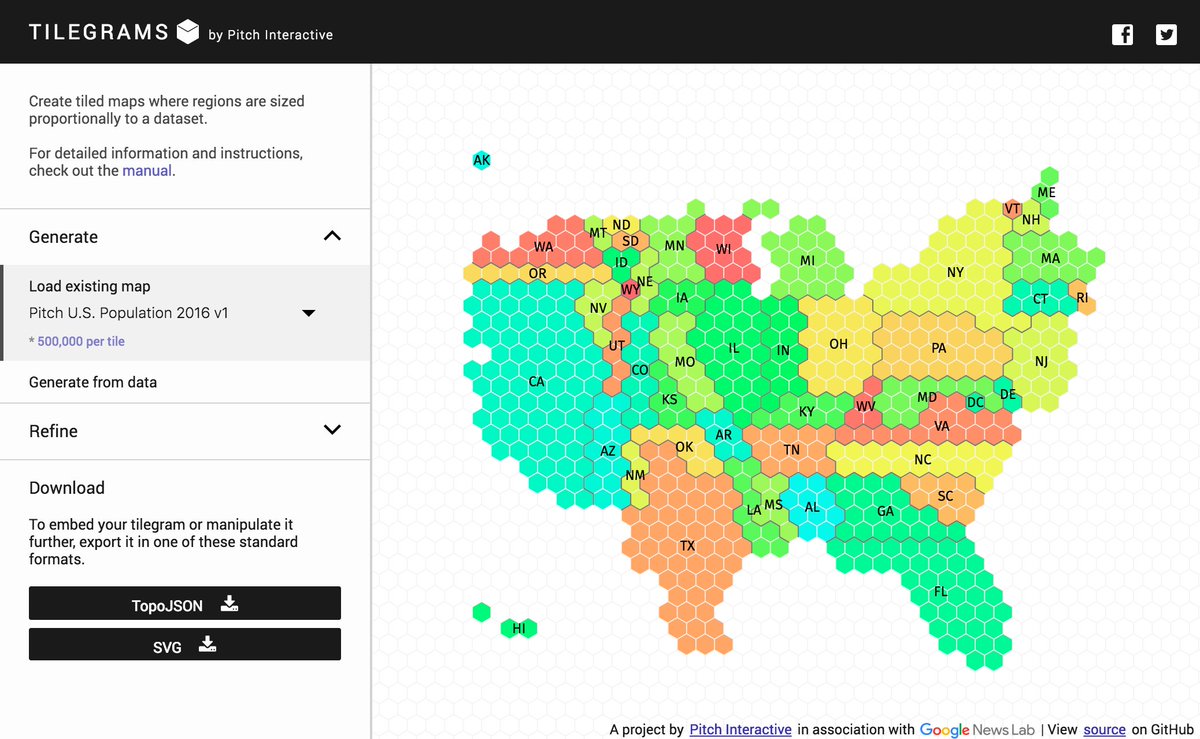The height and width of the screenshot is (739, 1200).
Task: Open the manual link
Action: (147, 171)
